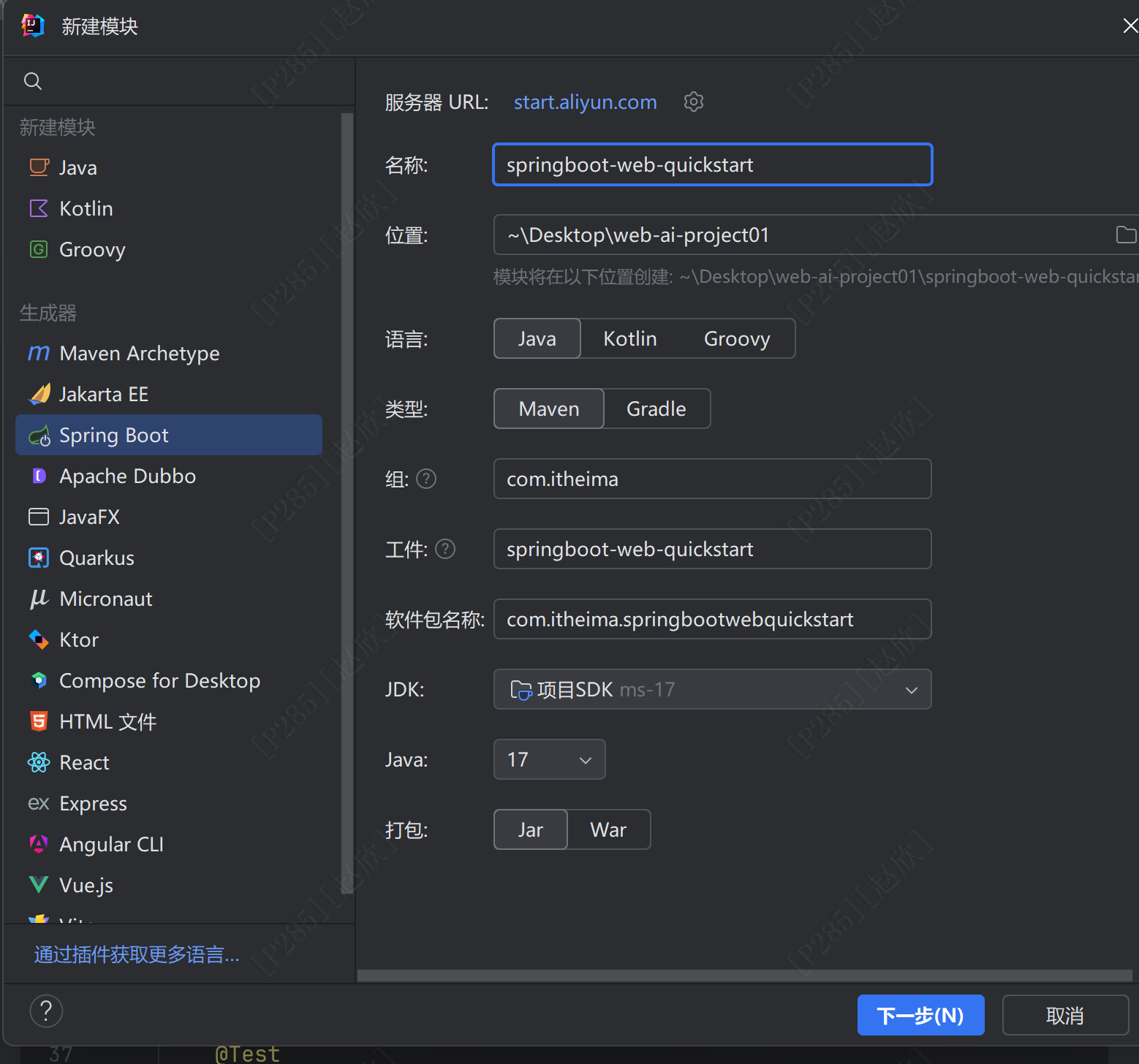Click the Ktor icon
Viewport: 1139px width, 1064px height.
39,639
